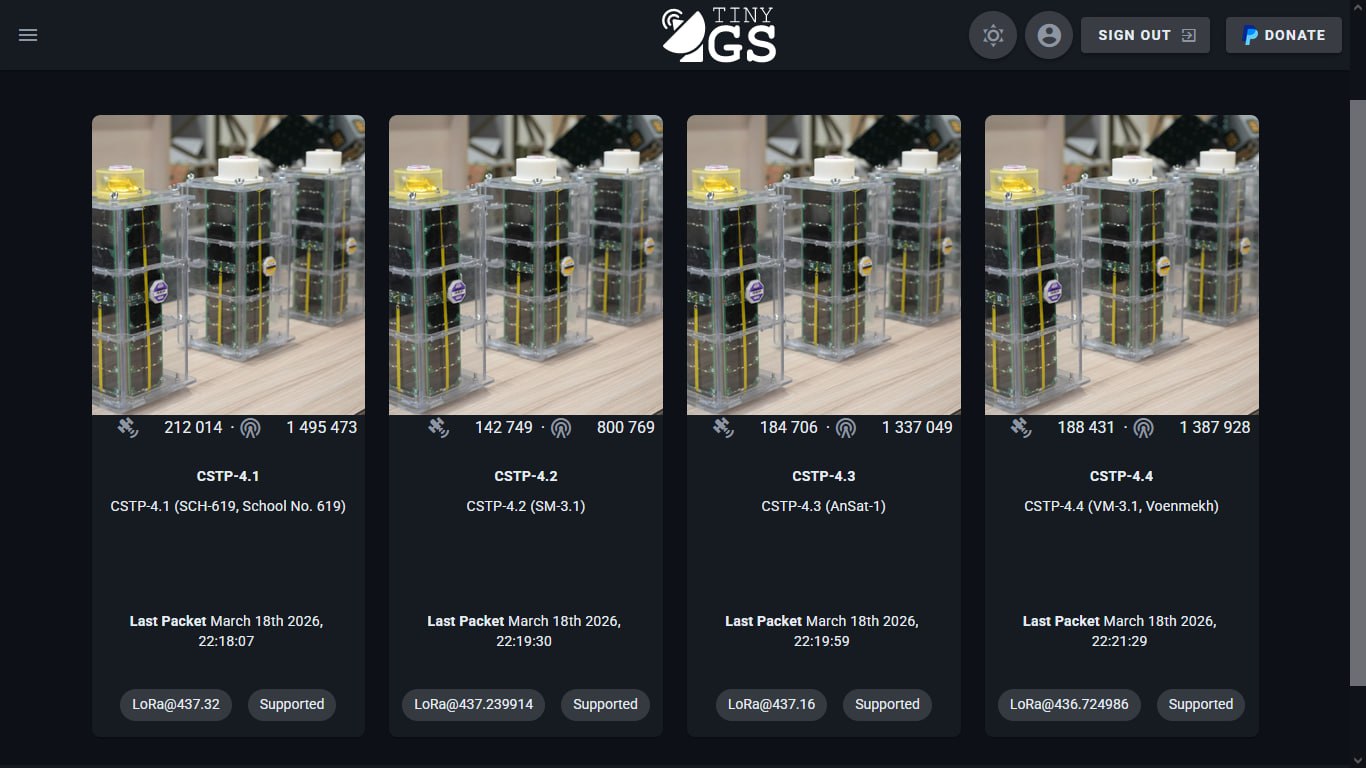Open the CSTP-4.4 card title

(x=1121, y=476)
